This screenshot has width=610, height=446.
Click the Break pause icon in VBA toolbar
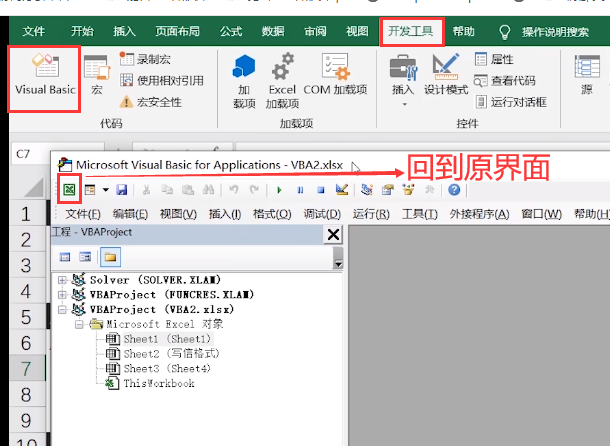[300, 190]
